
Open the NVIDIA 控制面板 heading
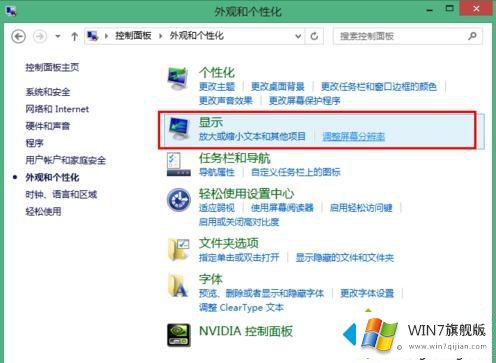pos(246,331)
